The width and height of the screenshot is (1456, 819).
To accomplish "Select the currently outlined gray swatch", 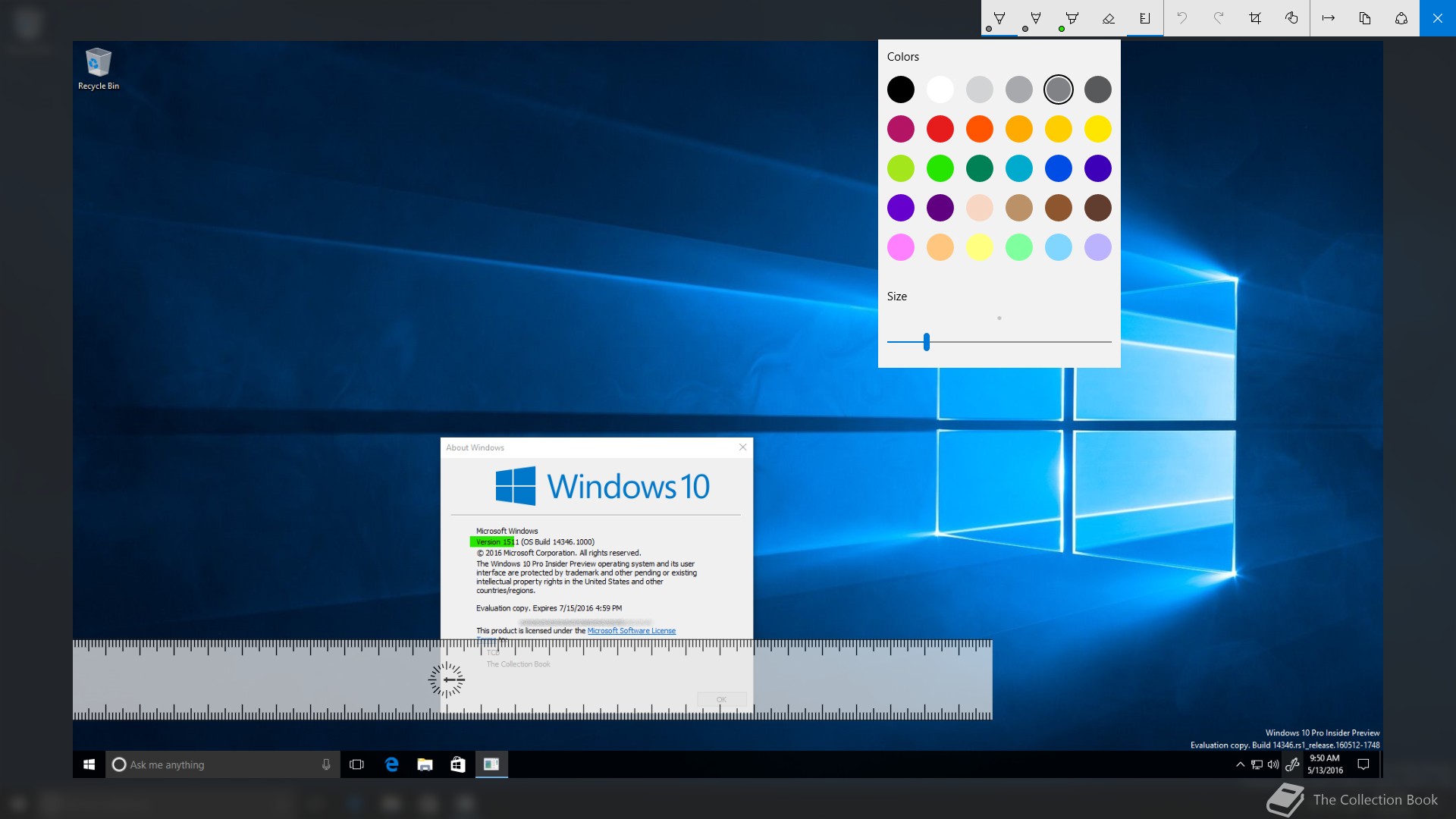I will pos(1059,89).
